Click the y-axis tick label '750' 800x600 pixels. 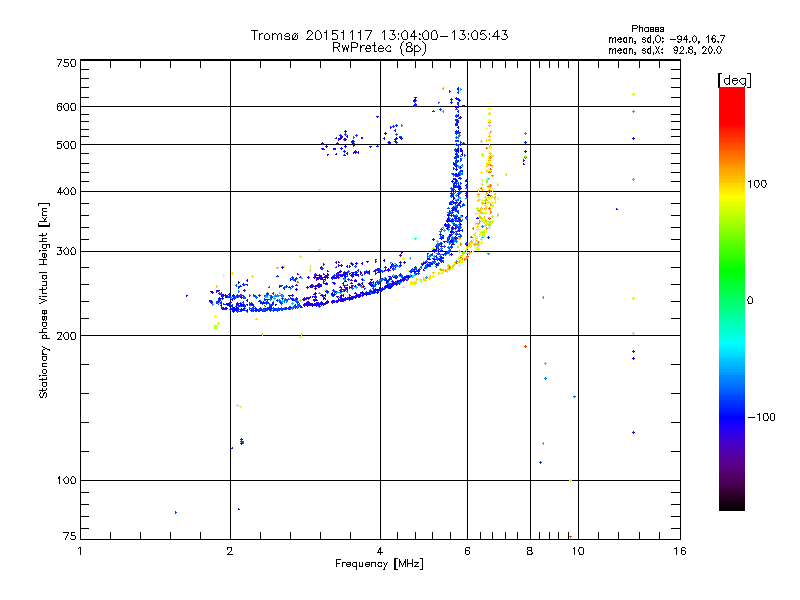coord(66,63)
